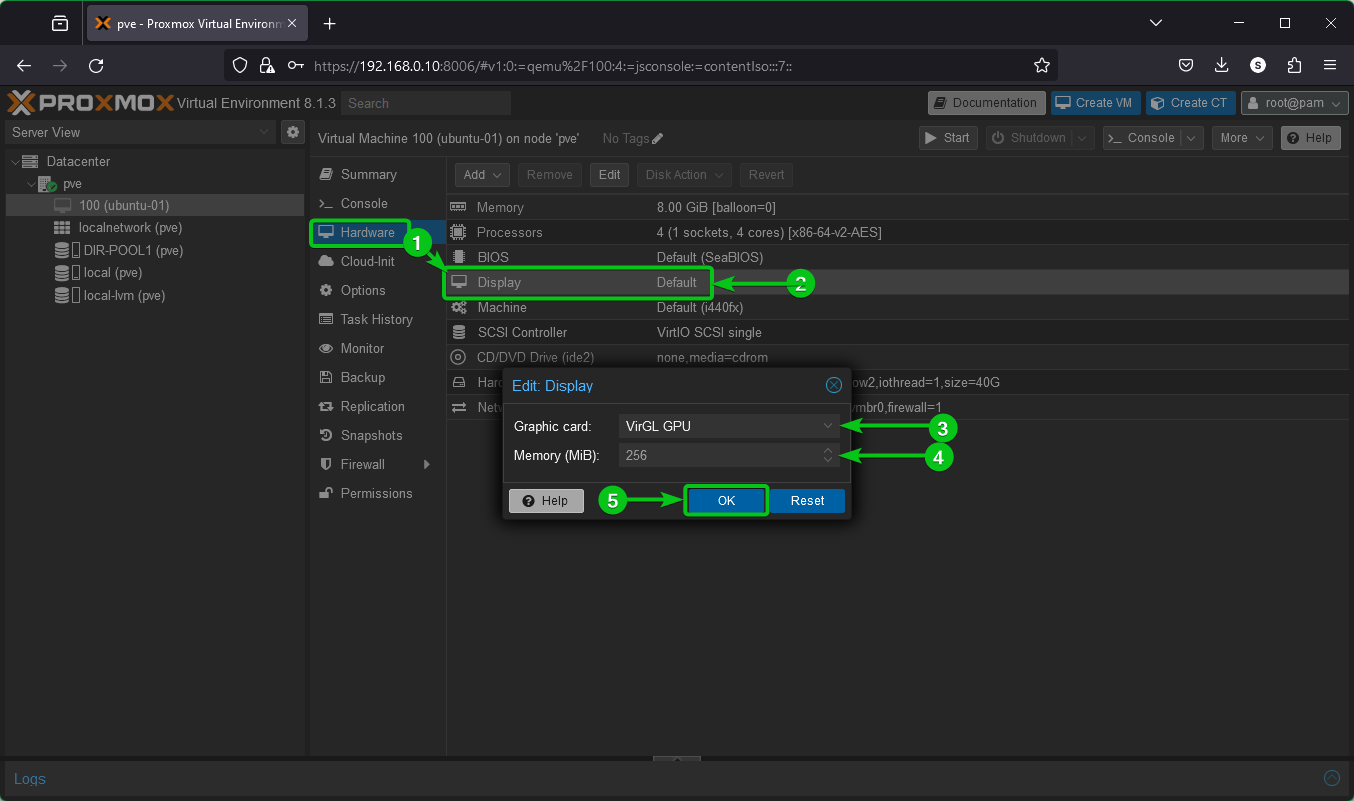Click the Proxmox logo
Viewport: 1354px width, 801px height.
click(x=90, y=103)
